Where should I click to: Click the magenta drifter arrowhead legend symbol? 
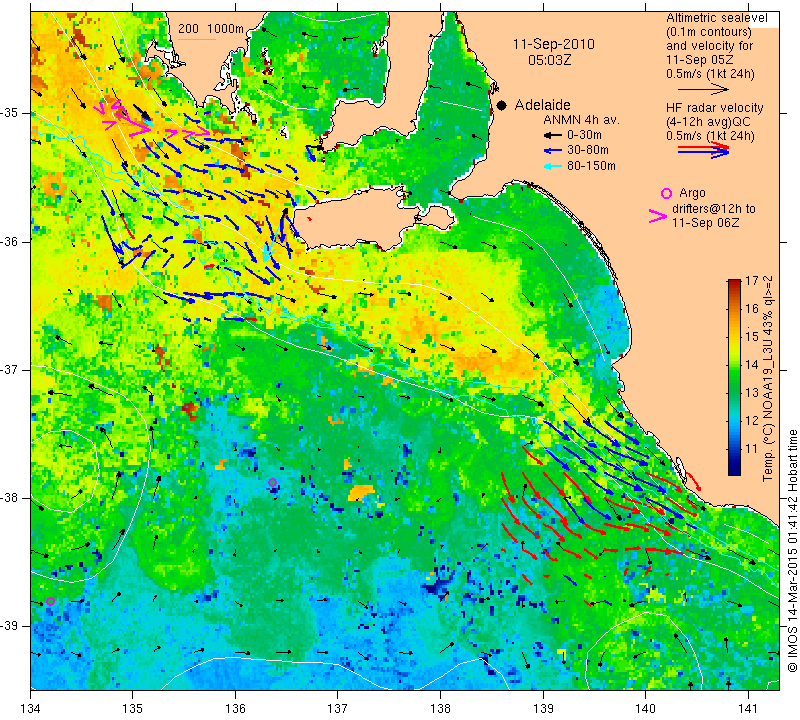coord(658,216)
